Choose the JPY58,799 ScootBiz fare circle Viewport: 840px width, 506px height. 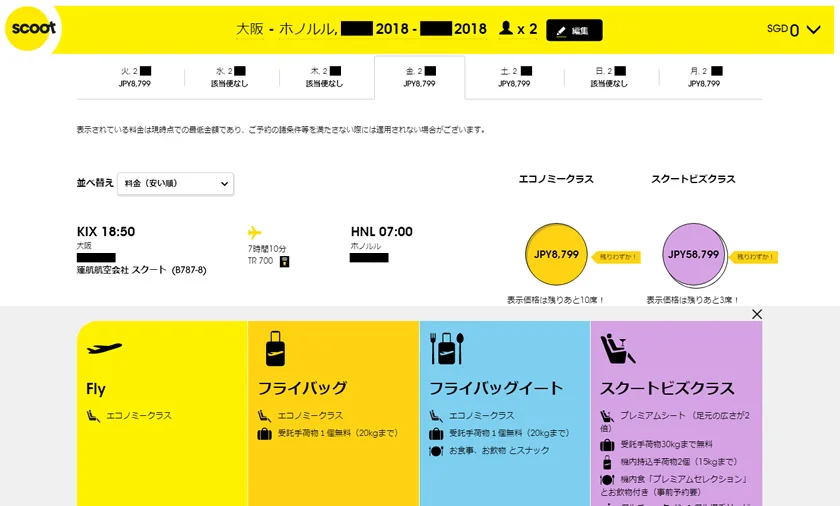[693, 254]
